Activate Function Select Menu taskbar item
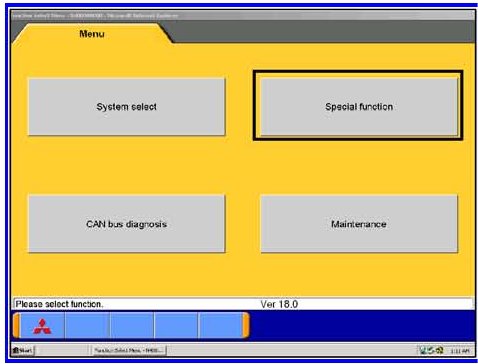The image size is (478, 364). pos(129,350)
